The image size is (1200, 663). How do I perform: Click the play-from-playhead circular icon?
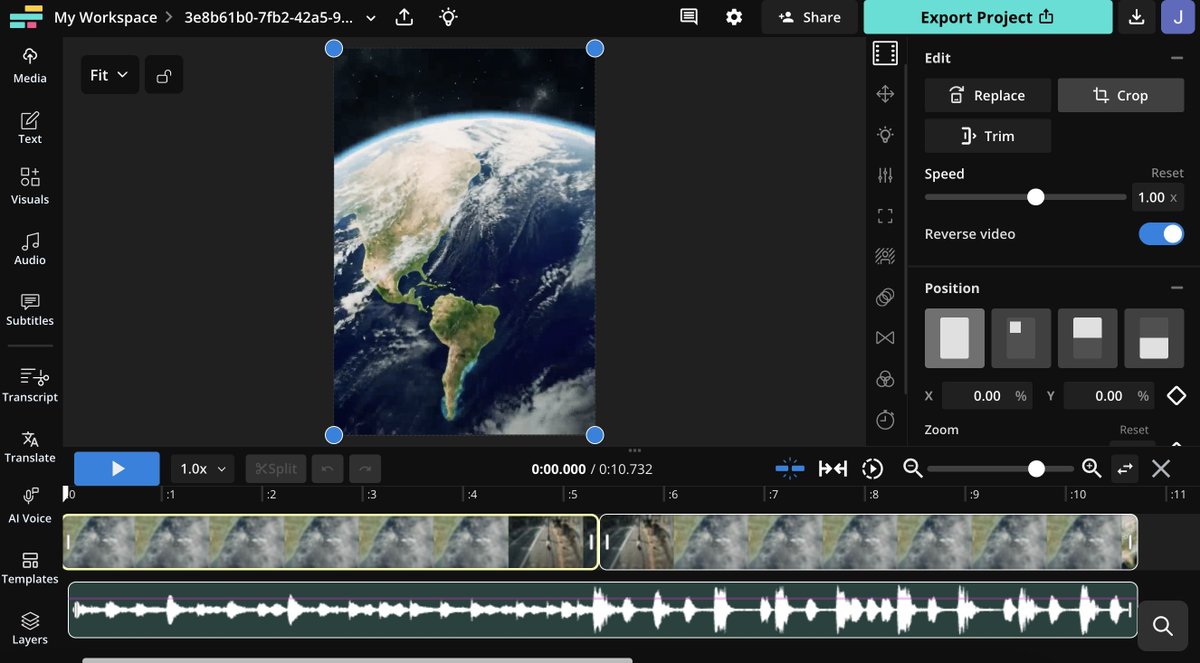[x=873, y=468]
